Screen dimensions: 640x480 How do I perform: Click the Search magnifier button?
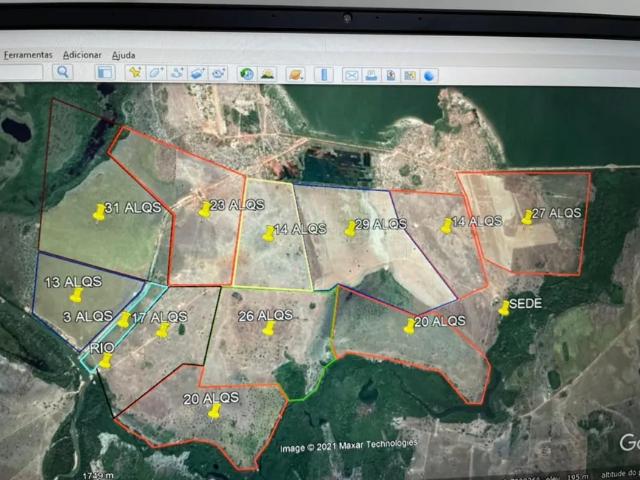[63, 72]
